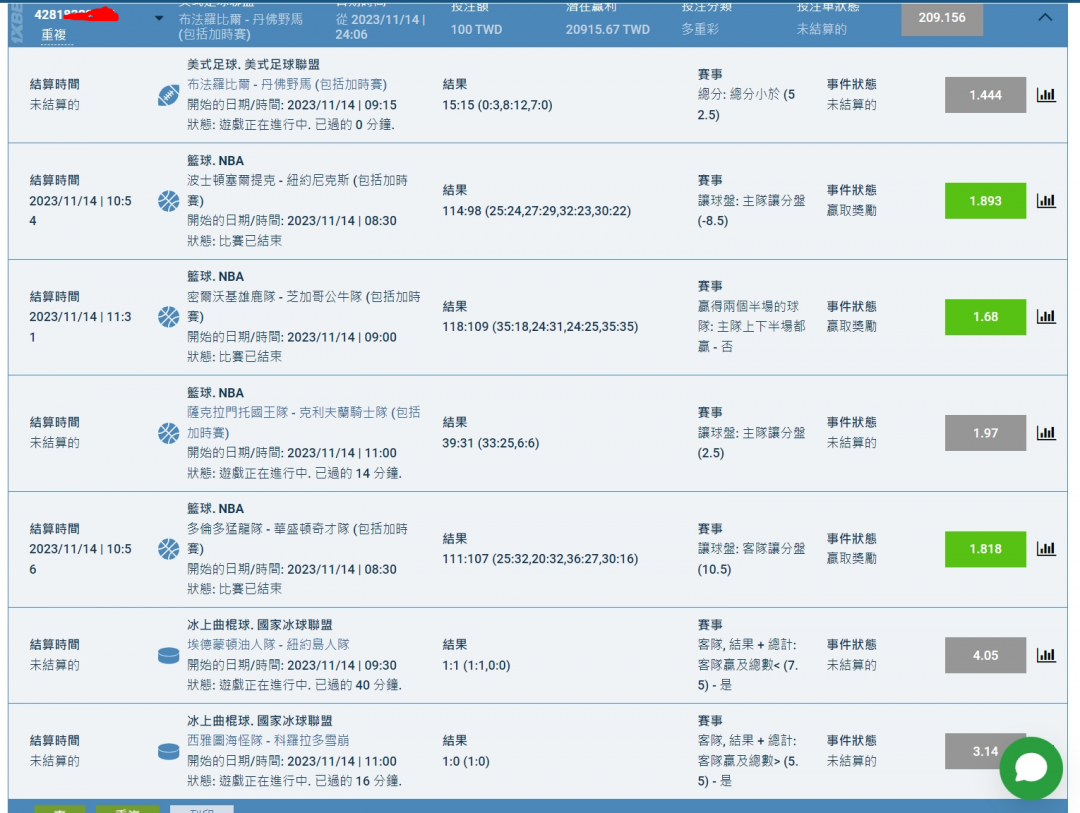Image resolution: width=1080 pixels, height=813 pixels.
Task: Click the 美式足球. 美式足球聯盟 league heading
Action: tap(253, 64)
